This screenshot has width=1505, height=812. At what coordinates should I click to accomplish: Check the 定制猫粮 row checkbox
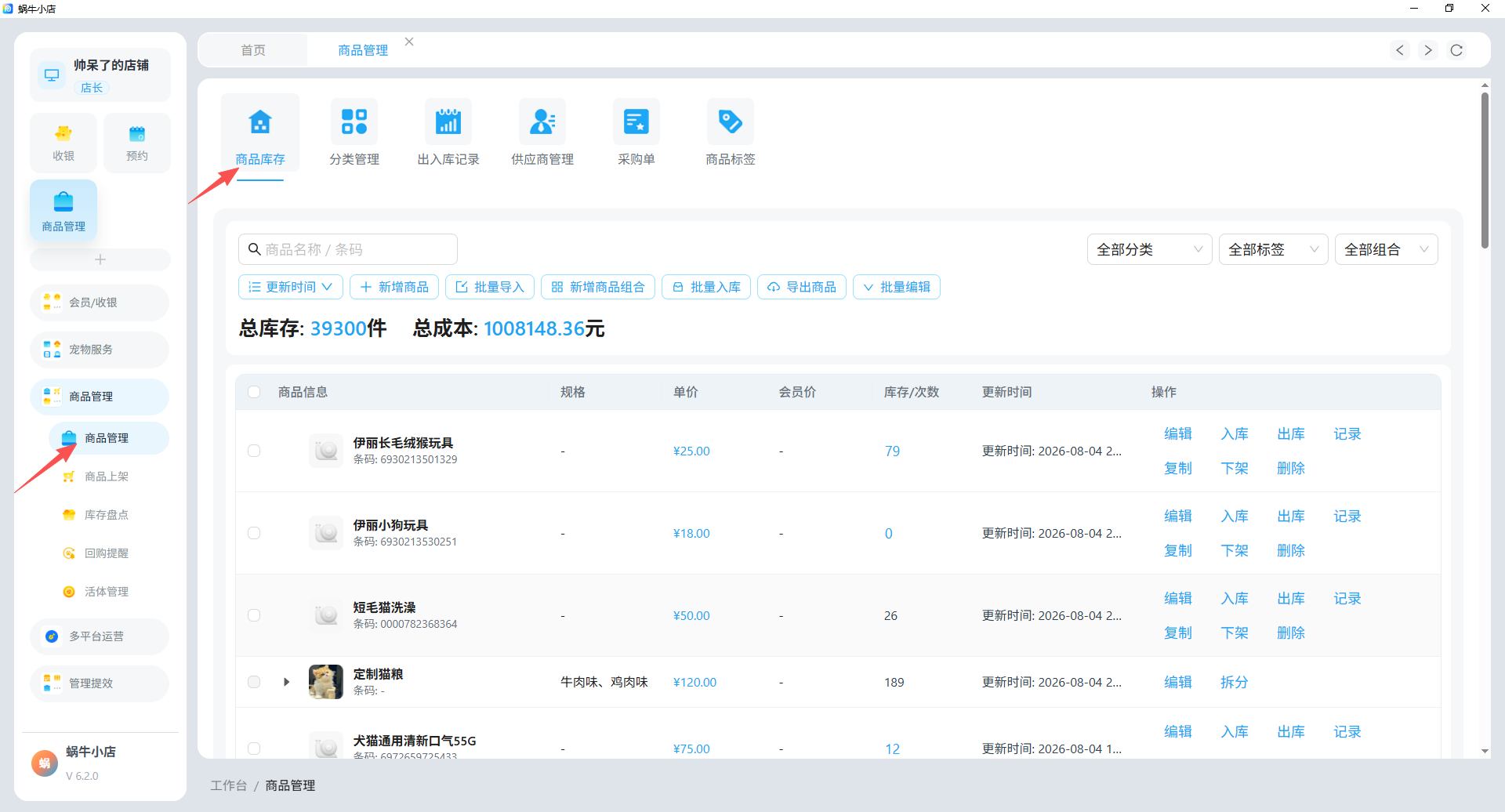click(254, 682)
